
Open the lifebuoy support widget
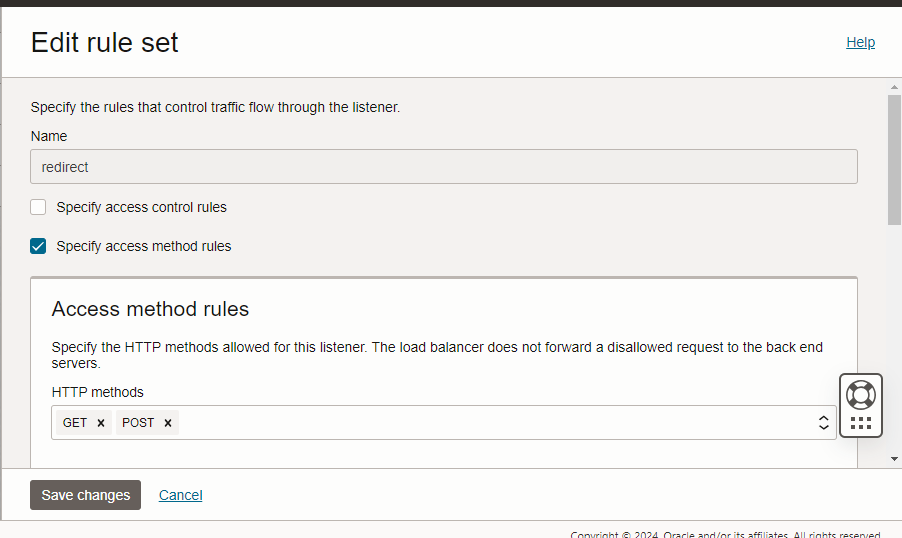coord(860,393)
